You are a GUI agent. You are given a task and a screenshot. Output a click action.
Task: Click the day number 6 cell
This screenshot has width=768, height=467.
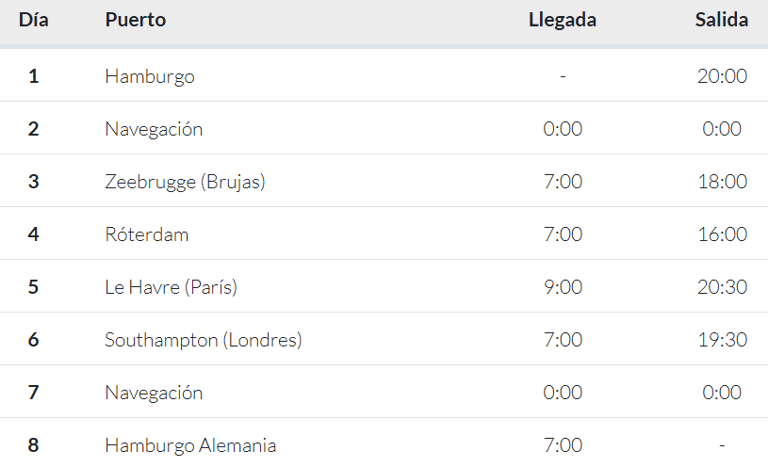point(33,340)
